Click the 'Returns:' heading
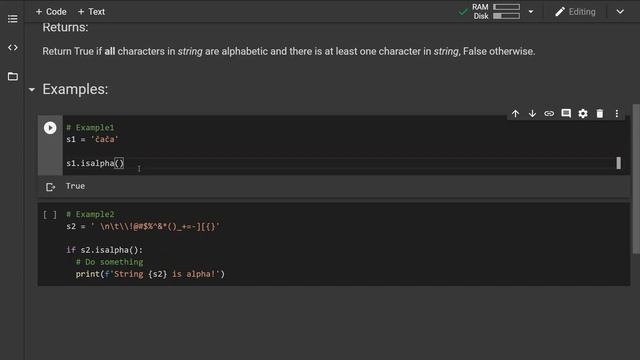This screenshot has height=360, width=640. [65, 27]
